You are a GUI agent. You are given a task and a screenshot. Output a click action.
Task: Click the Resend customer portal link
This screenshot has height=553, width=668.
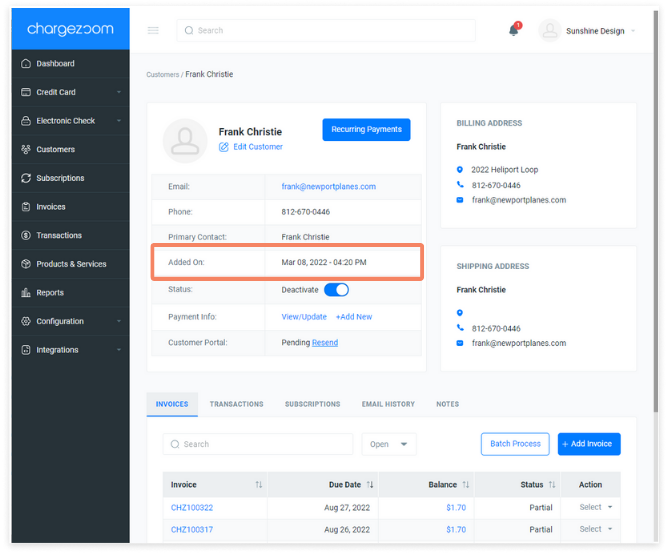325,343
